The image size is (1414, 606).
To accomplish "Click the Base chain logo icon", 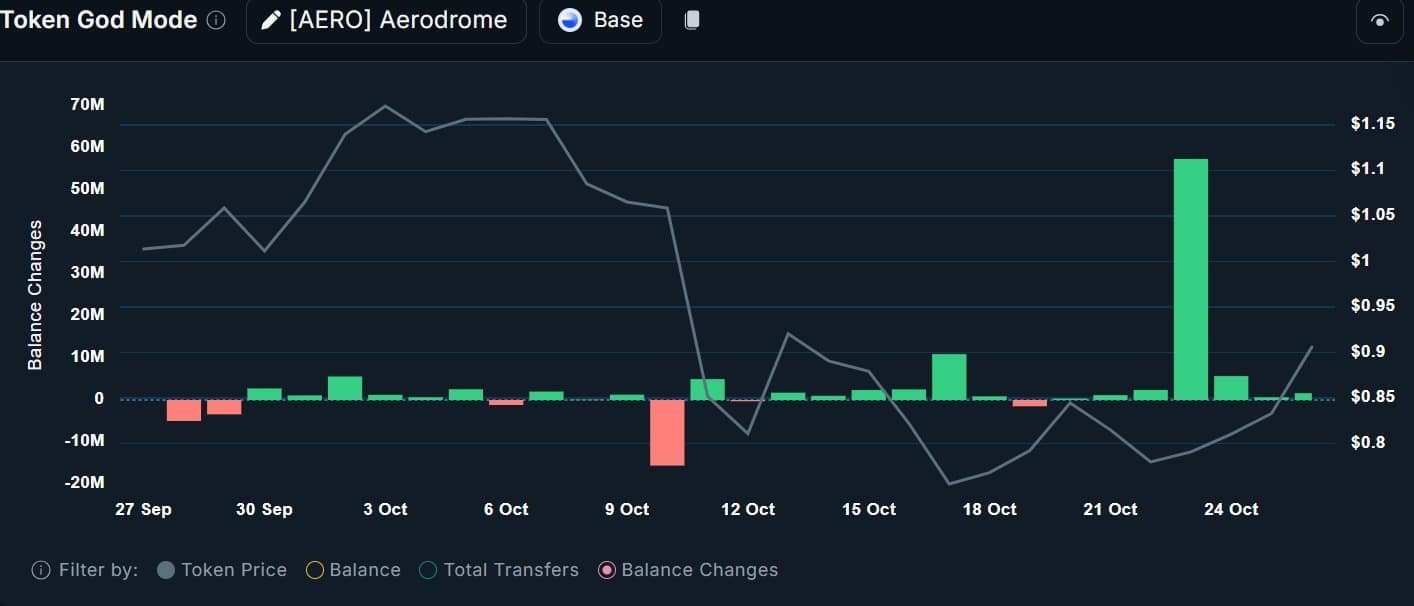I will click(570, 20).
